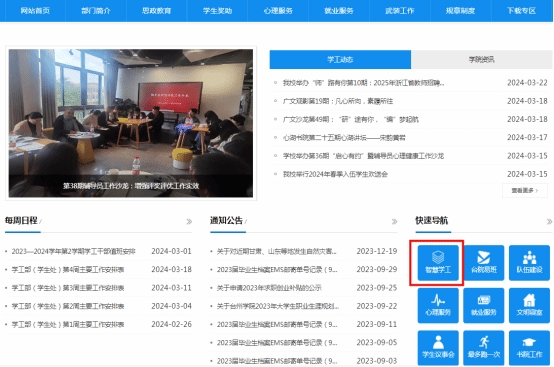Expand 快速导航 with its double-arrow icon
554x367 pixels.
[x=549, y=221]
